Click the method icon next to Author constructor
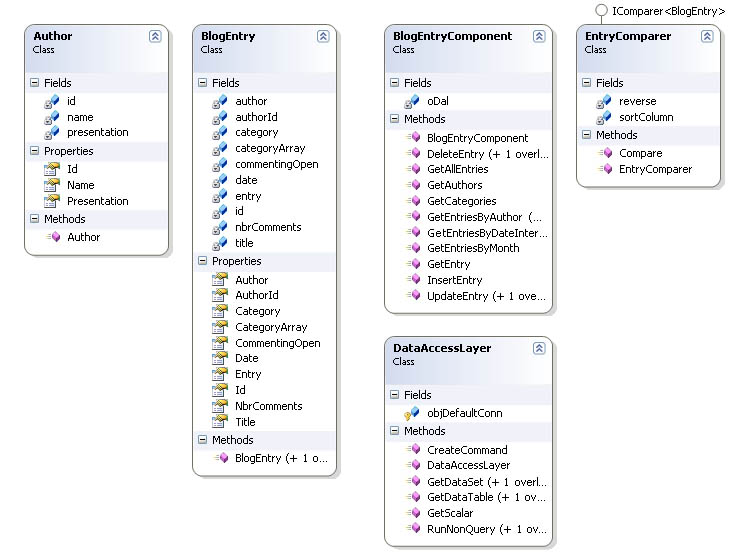 54,237
